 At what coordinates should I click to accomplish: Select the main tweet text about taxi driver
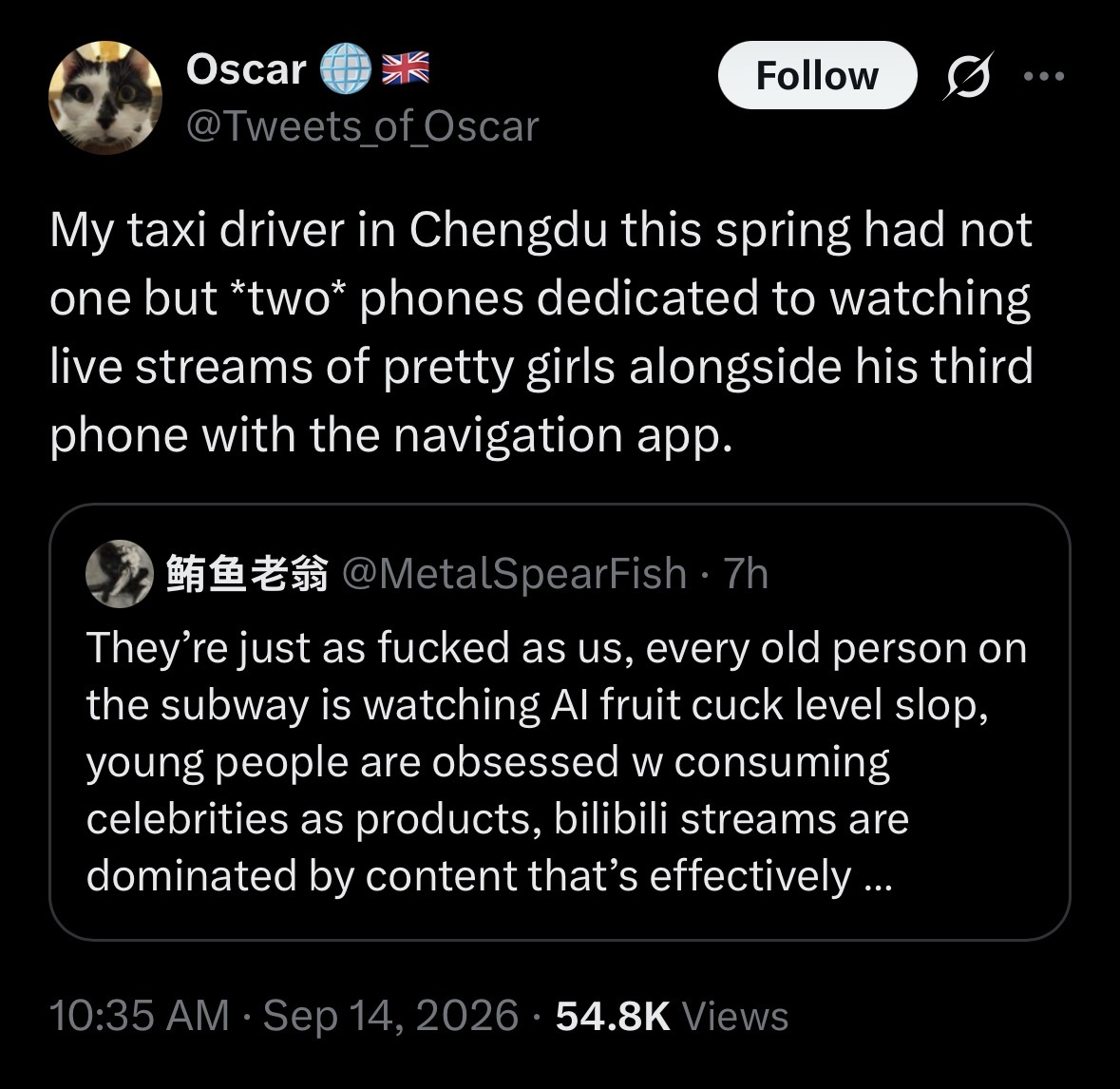pyautogui.click(x=541, y=333)
